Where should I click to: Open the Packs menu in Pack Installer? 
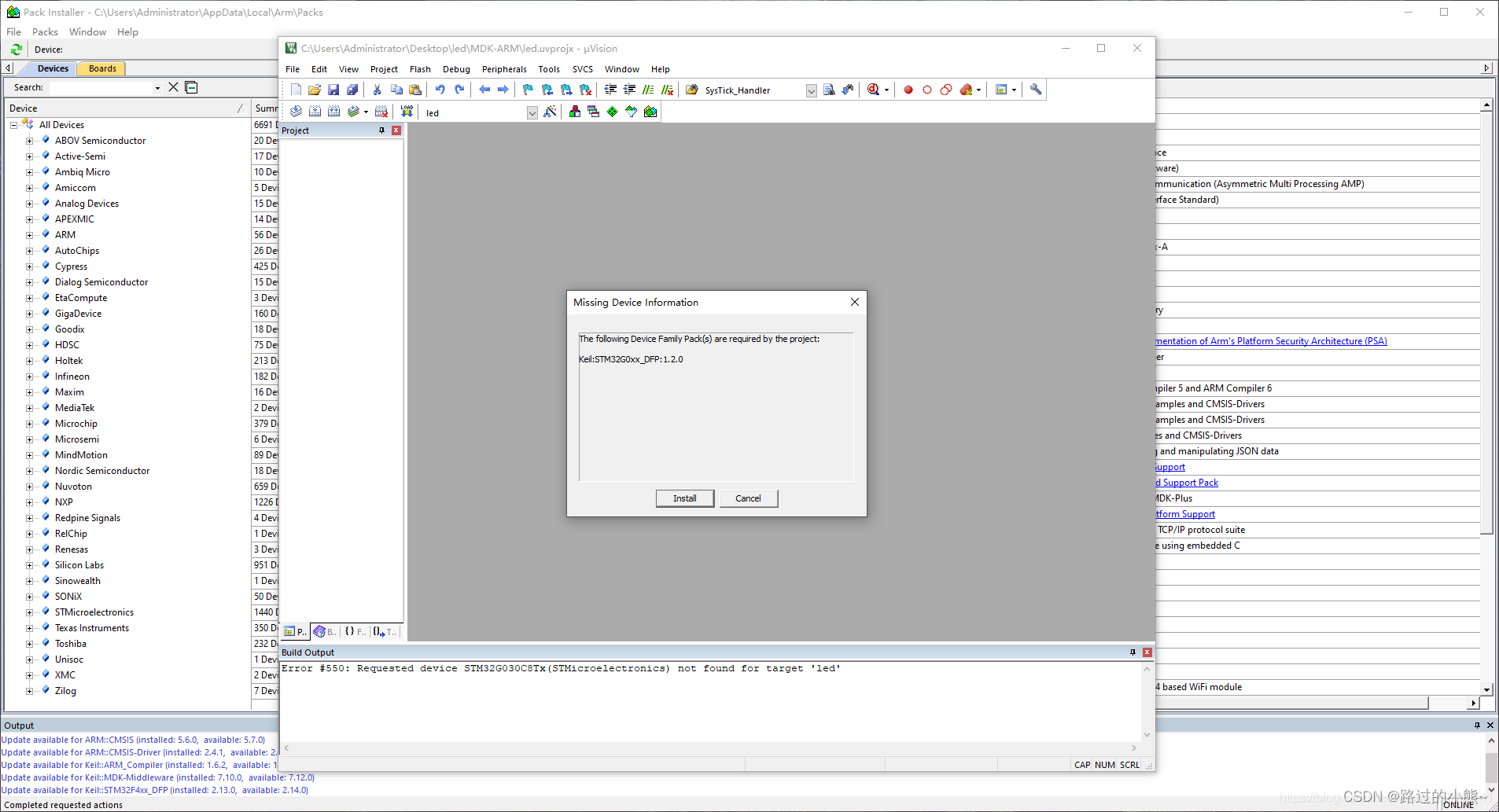[x=45, y=32]
